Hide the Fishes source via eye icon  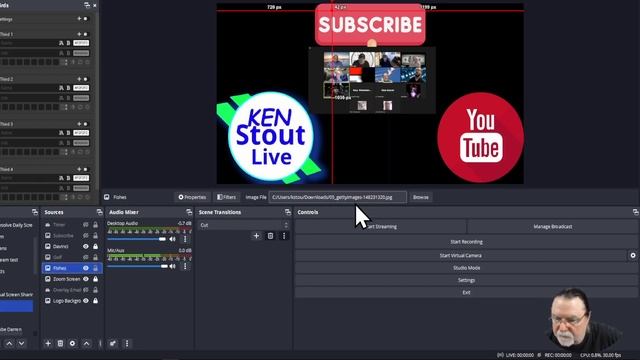(86, 268)
